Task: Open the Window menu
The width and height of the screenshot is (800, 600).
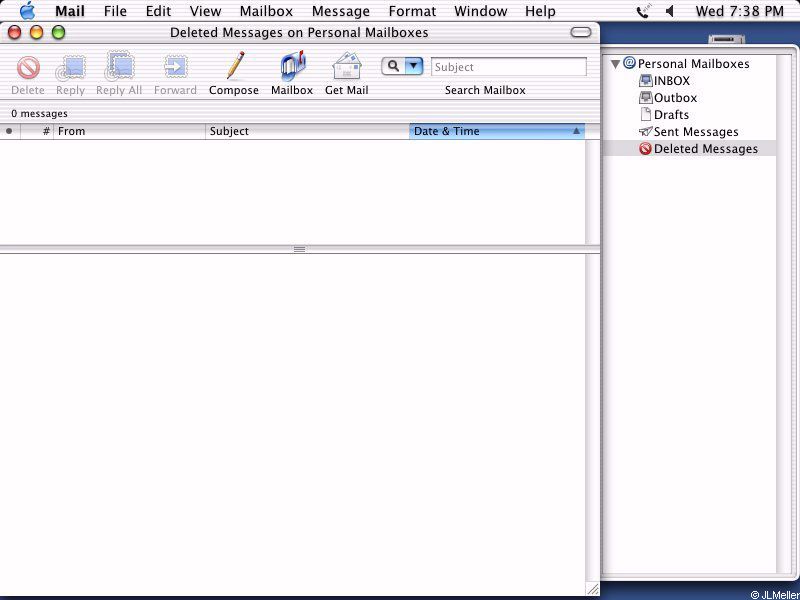Action: [481, 11]
